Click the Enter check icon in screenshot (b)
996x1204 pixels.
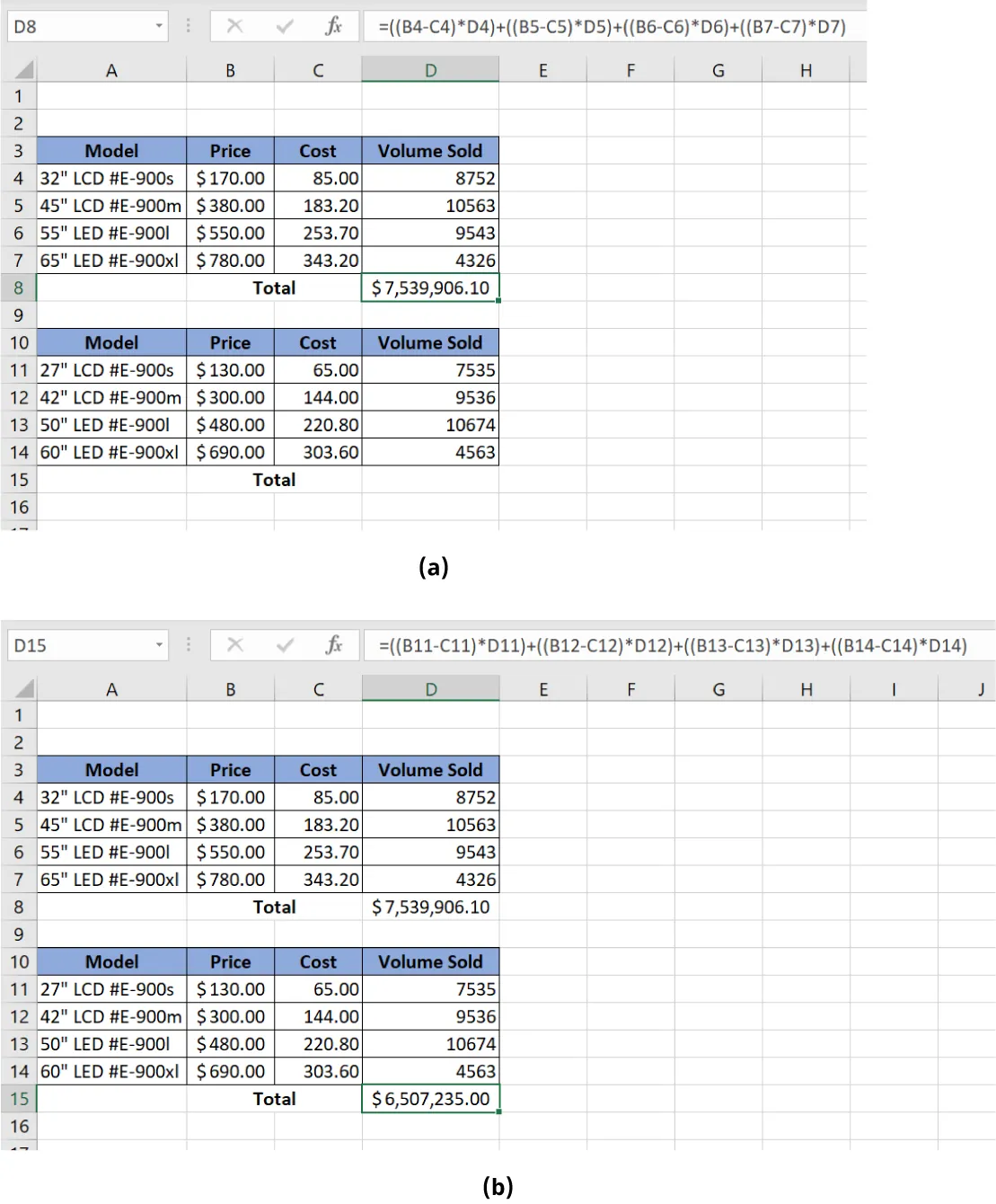point(283,645)
